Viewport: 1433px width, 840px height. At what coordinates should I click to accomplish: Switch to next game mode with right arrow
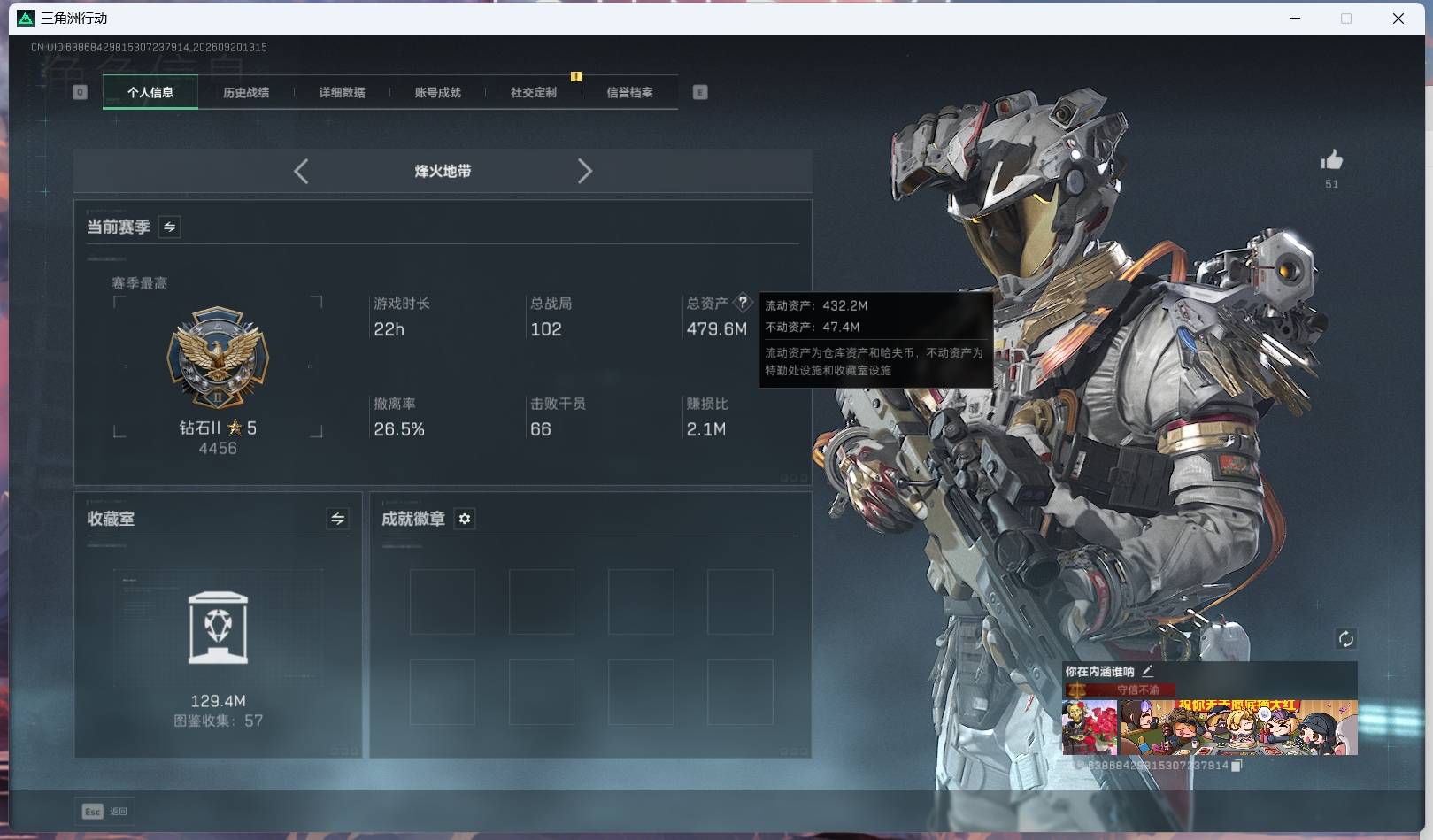(584, 171)
